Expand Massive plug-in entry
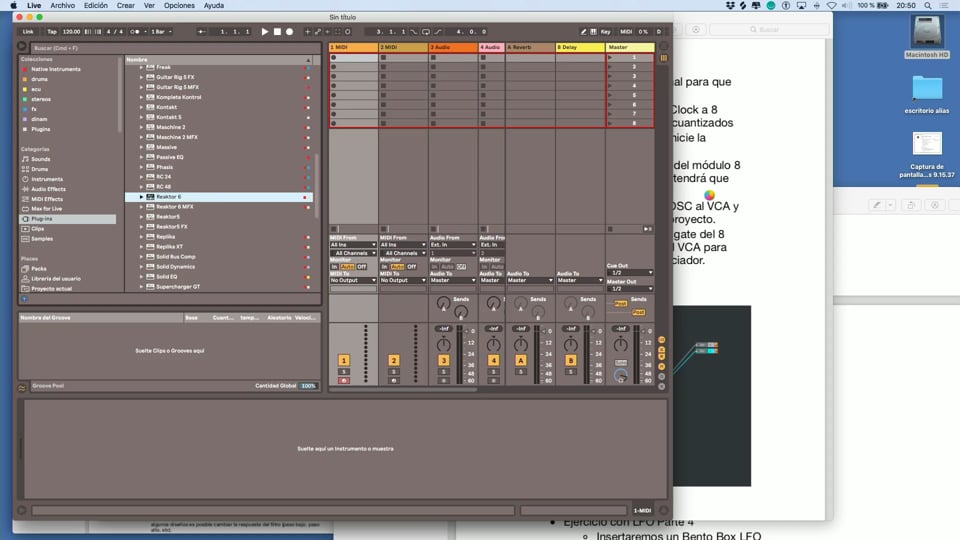Viewport: 960px width, 540px height. pyautogui.click(x=141, y=147)
